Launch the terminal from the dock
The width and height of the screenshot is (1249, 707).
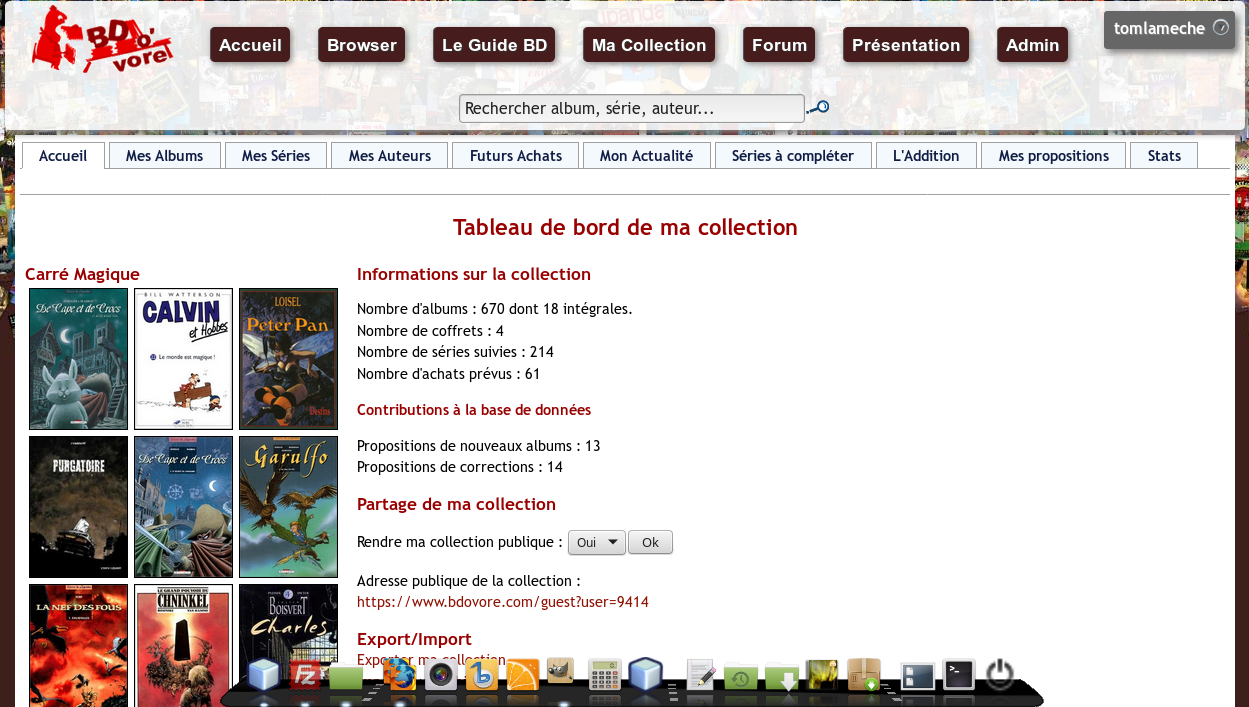click(959, 675)
